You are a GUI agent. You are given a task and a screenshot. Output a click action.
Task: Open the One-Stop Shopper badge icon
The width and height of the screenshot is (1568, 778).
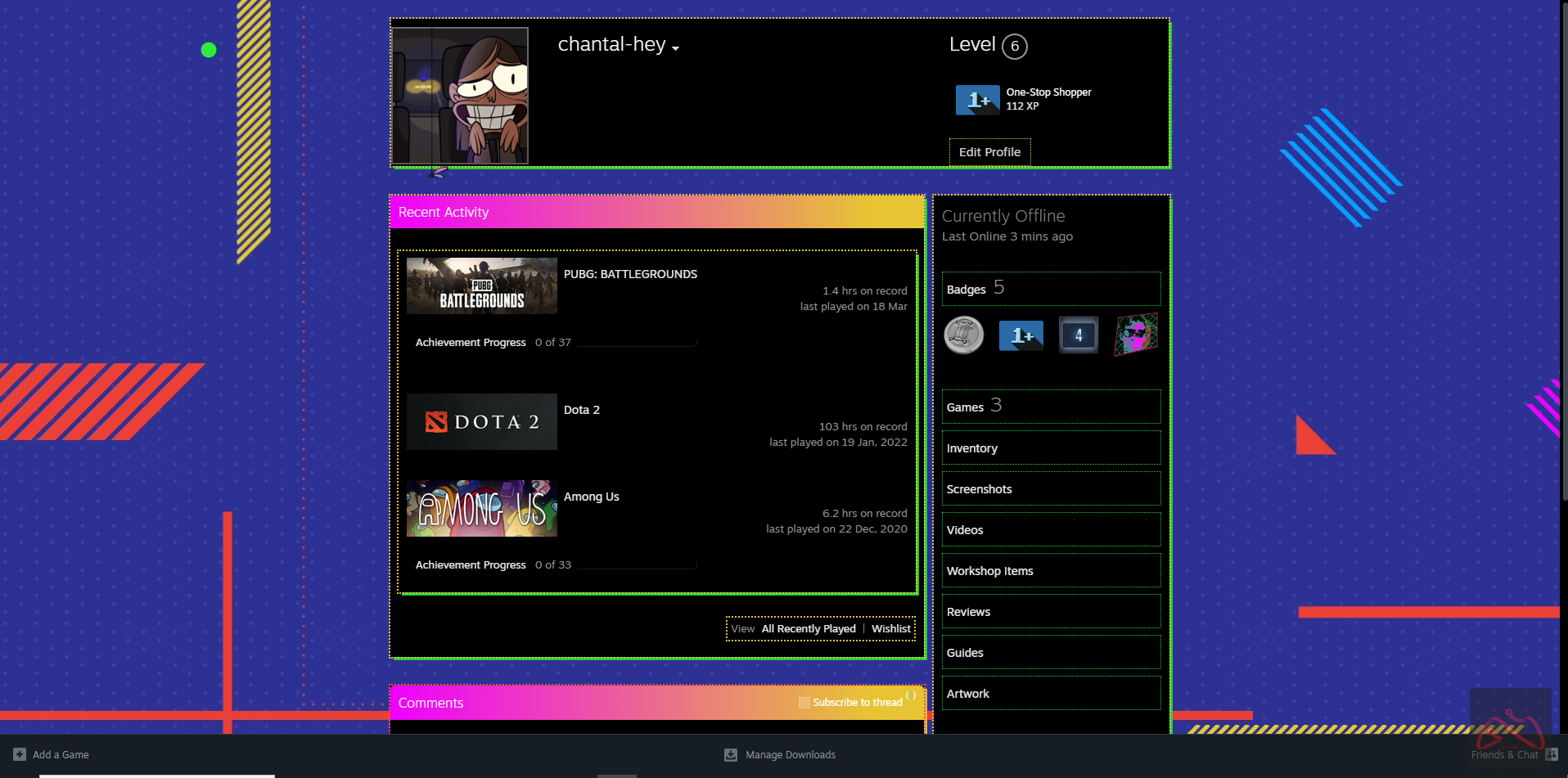click(977, 100)
